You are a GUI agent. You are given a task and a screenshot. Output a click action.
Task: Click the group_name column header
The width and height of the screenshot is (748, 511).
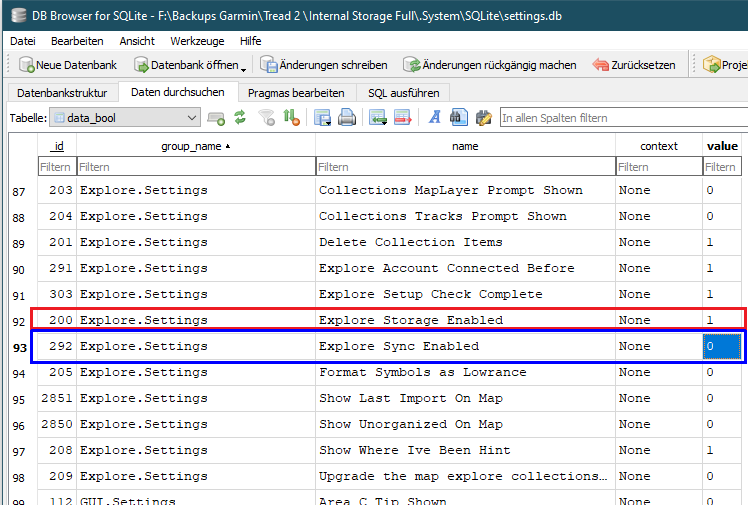click(196, 146)
